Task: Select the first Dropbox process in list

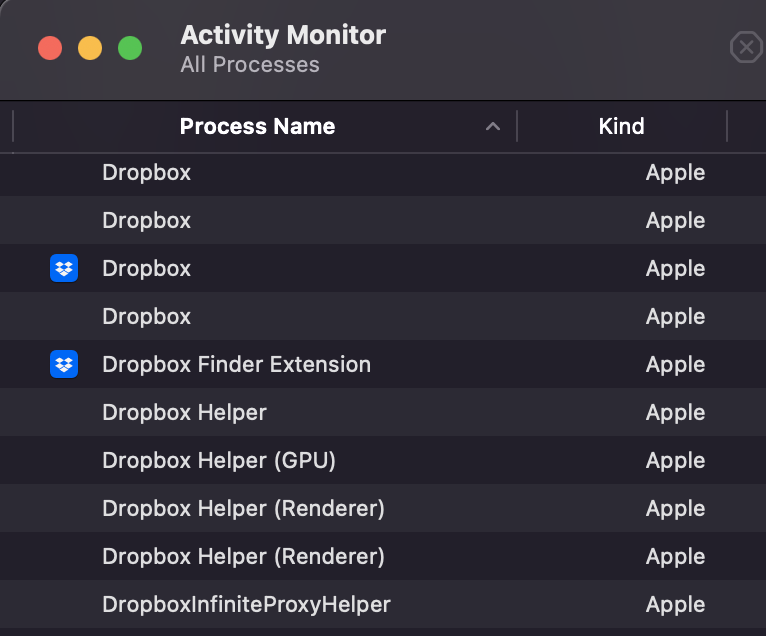Action: coord(146,172)
